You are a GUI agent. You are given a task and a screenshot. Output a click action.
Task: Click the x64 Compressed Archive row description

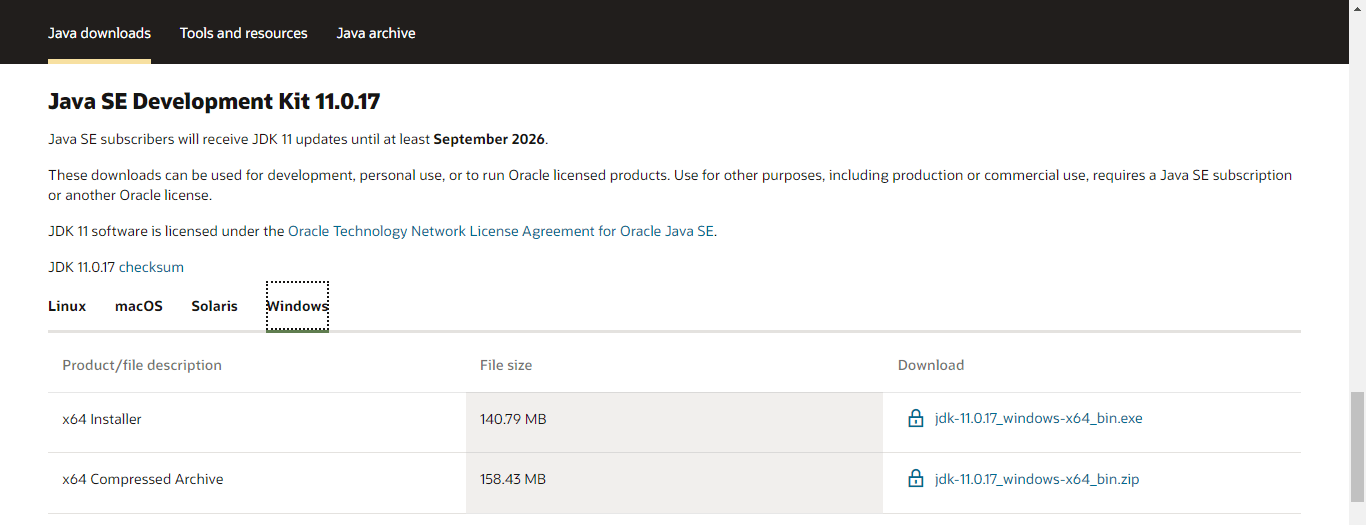coord(142,479)
